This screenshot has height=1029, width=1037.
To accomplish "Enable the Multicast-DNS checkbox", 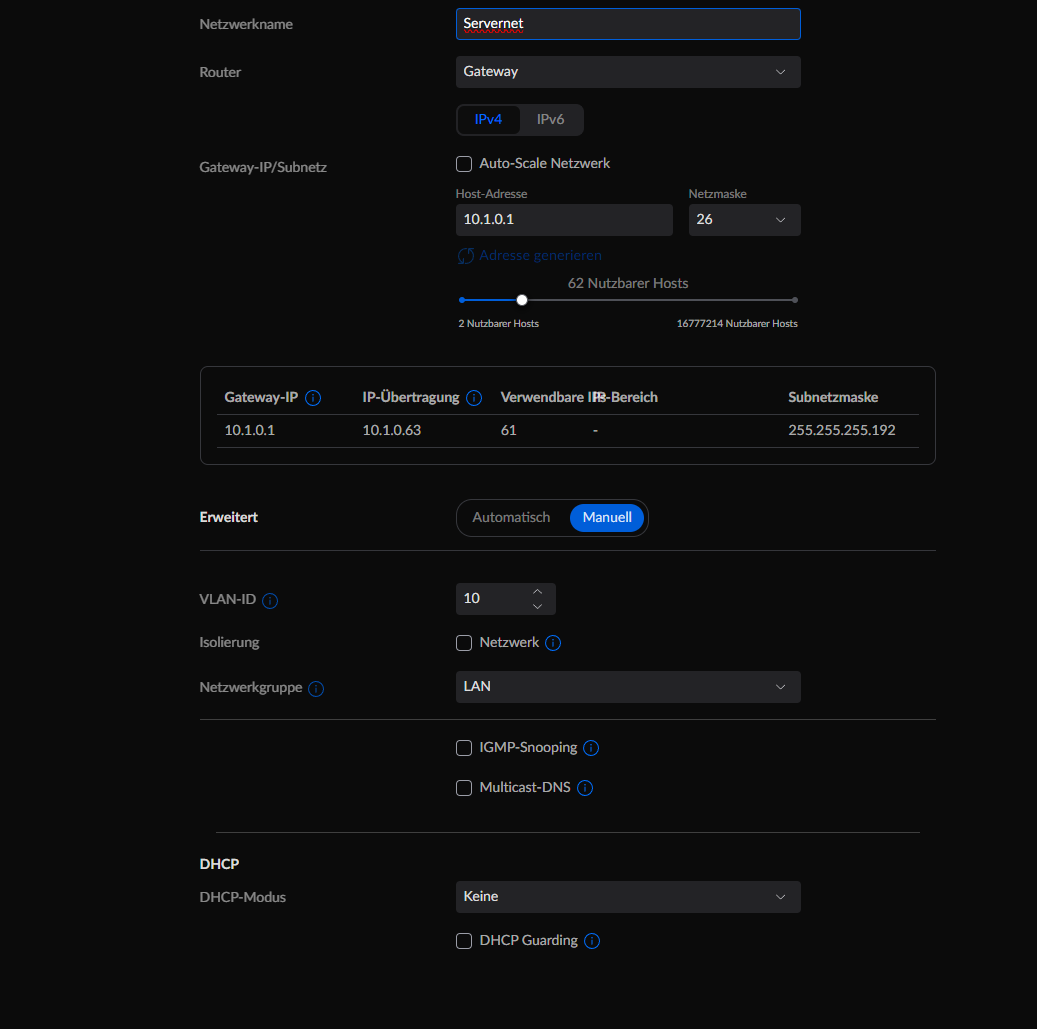I will tap(464, 788).
